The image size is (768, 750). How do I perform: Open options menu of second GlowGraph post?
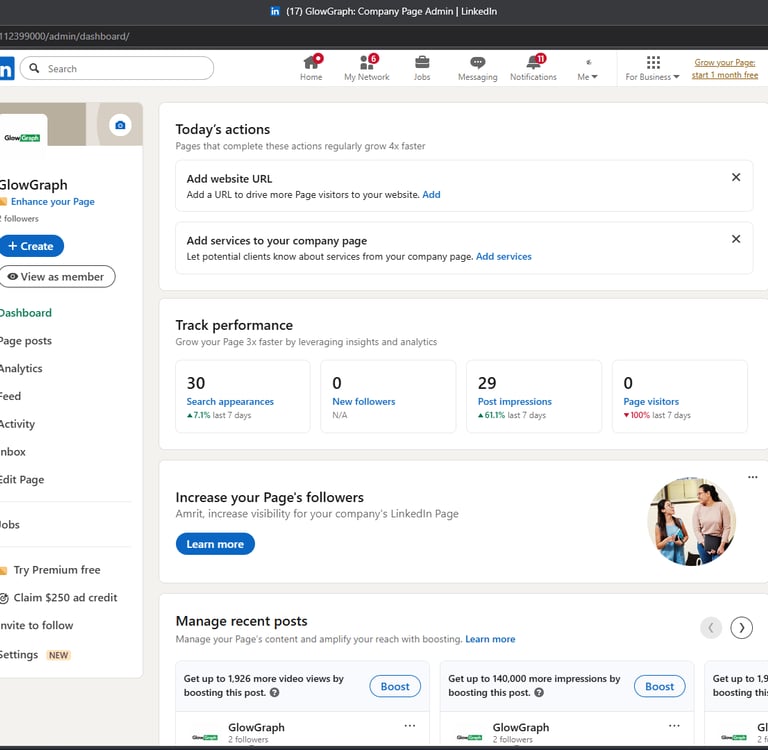pos(674,726)
